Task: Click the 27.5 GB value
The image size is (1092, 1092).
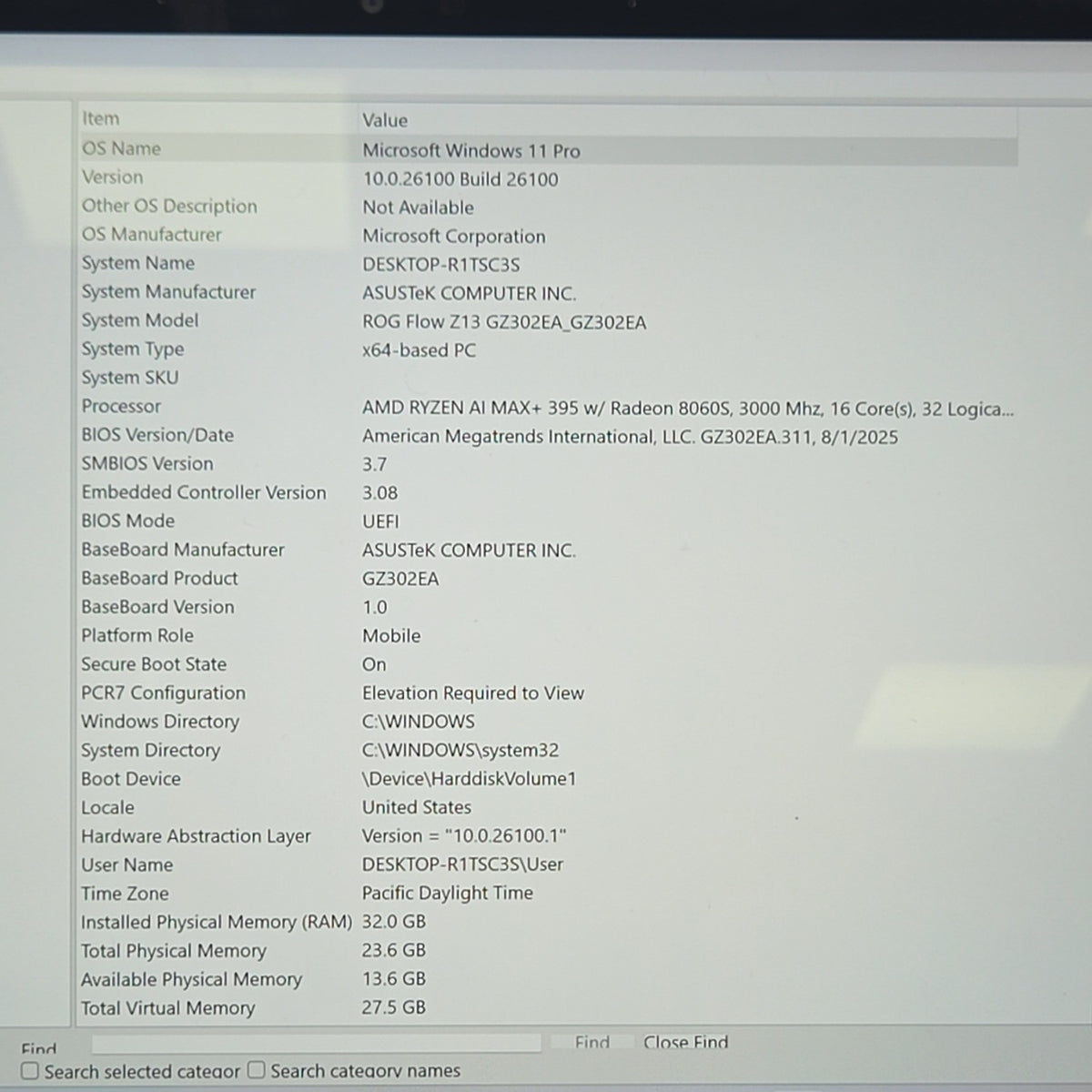Action: point(394,1007)
